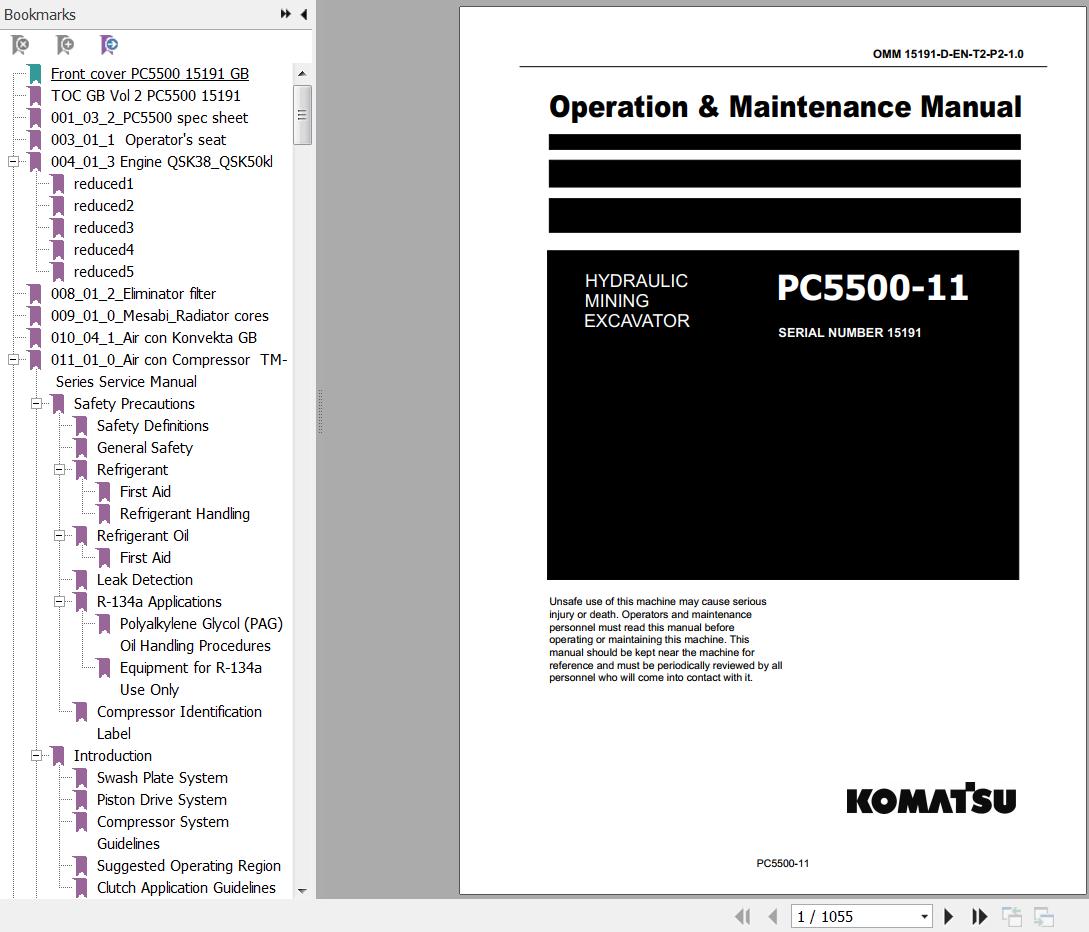1089x932 pixels.
Task: Open the Refrigerant Handling bookmark
Action: (x=184, y=514)
